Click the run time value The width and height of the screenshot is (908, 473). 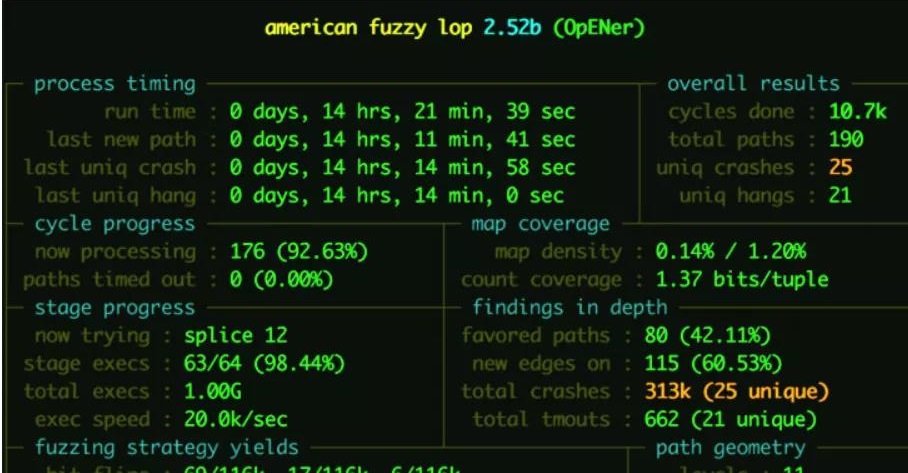pos(402,112)
